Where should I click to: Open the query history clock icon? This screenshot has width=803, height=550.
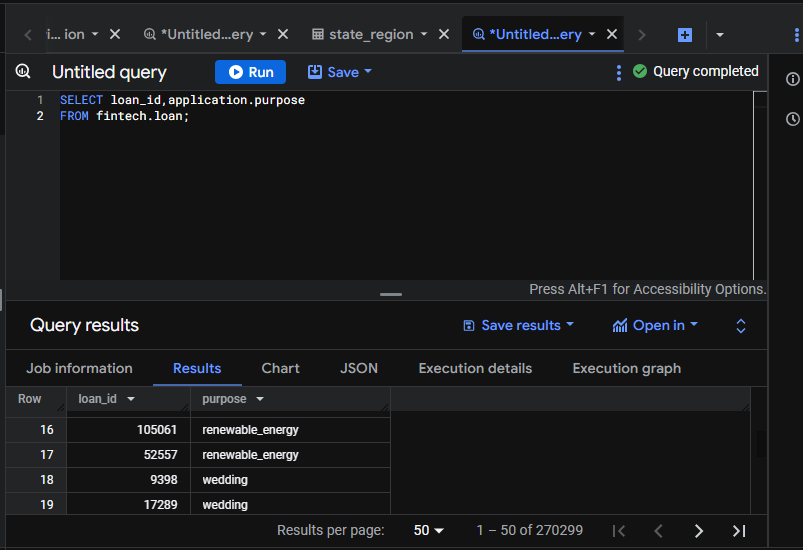pyautogui.click(x=793, y=119)
